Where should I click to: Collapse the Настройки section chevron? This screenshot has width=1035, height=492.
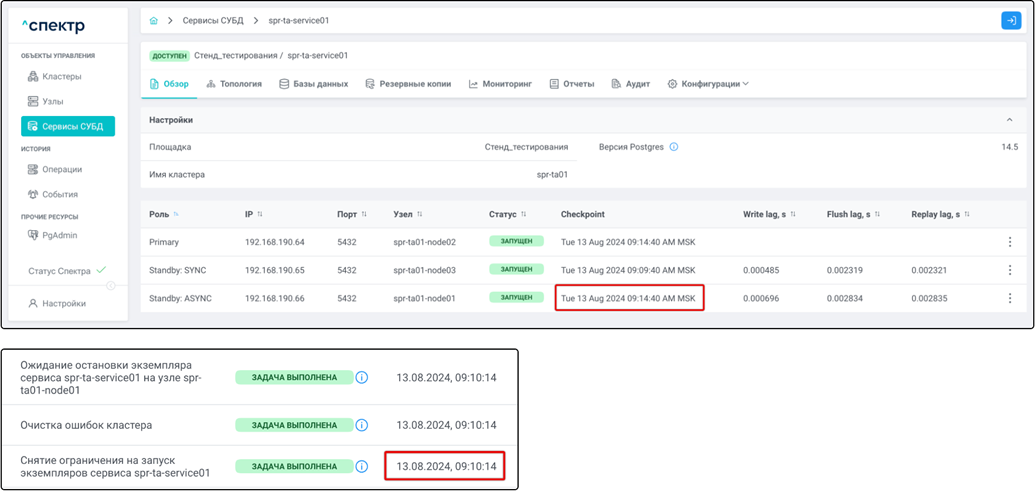pos(1009,120)
